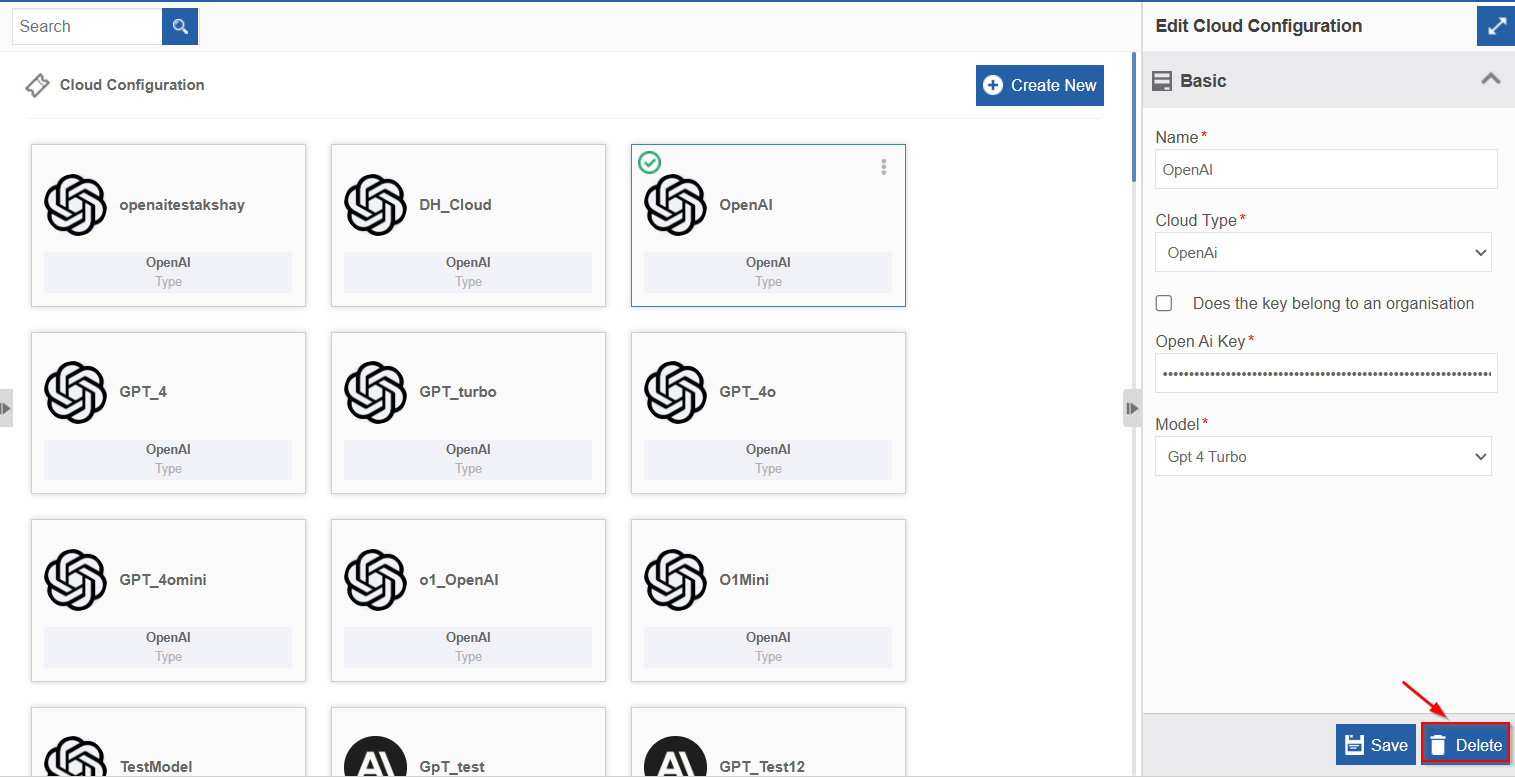Screen dimensions: 1515x777
Task: Click the Search input field
Action: 87,26
